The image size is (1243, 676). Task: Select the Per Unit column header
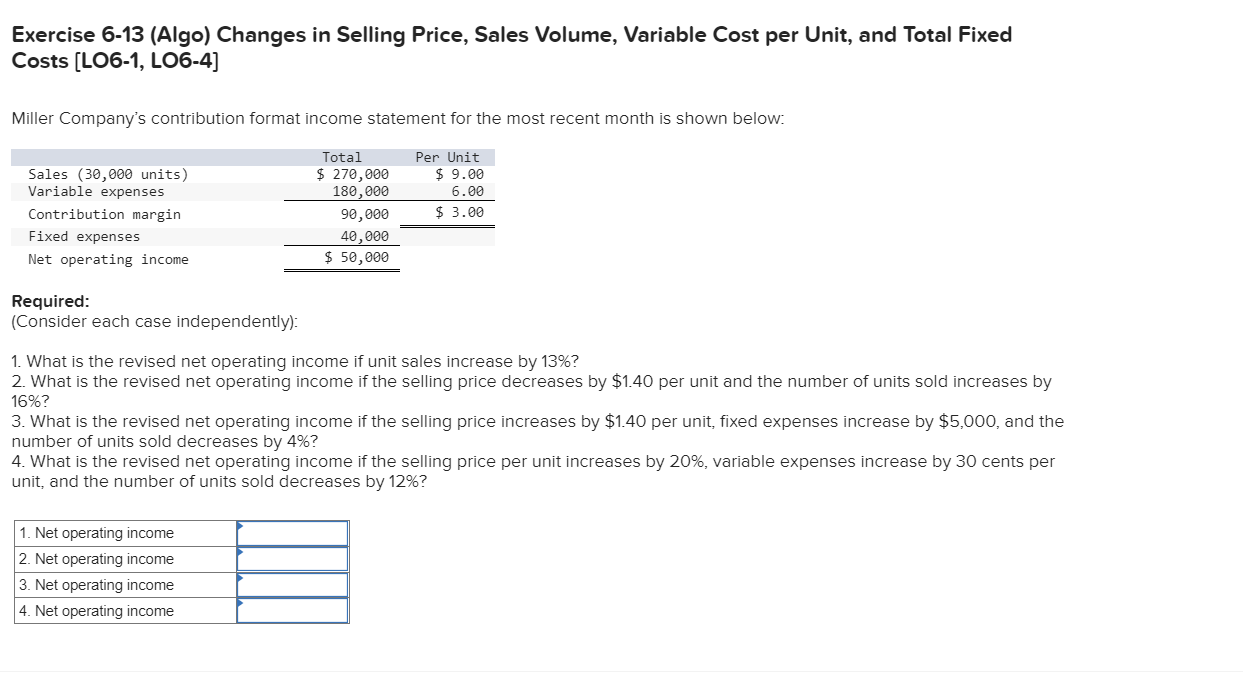pos(447,156)
